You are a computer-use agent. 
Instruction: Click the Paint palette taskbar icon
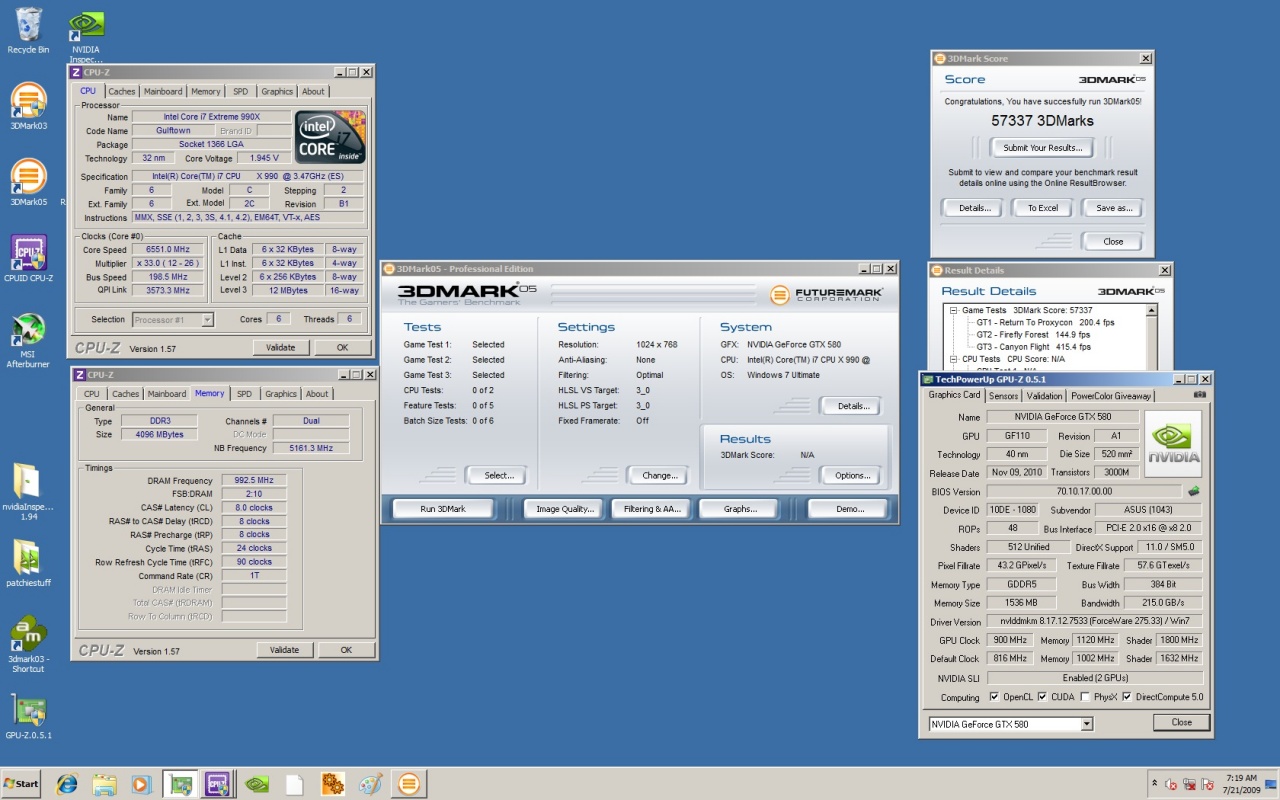point(370,783)
